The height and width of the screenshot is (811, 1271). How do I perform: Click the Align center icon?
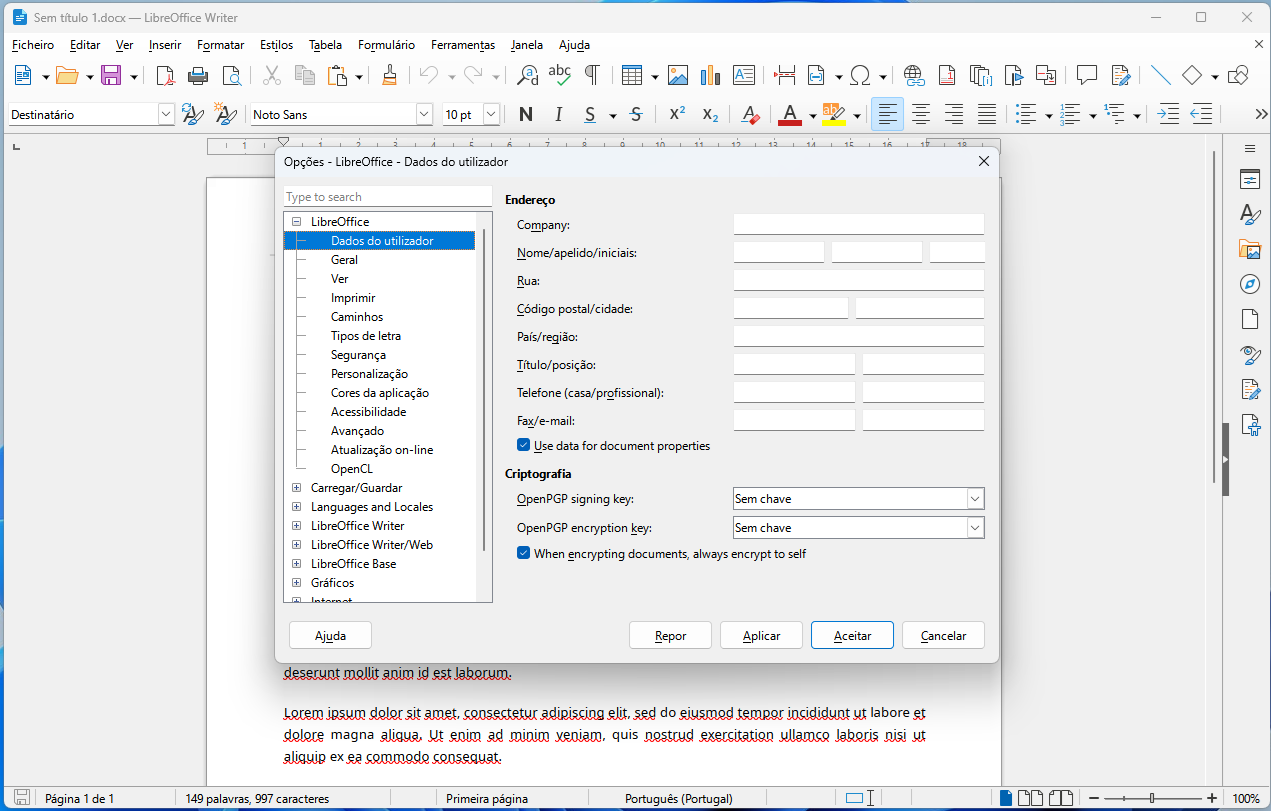point(921,115)
